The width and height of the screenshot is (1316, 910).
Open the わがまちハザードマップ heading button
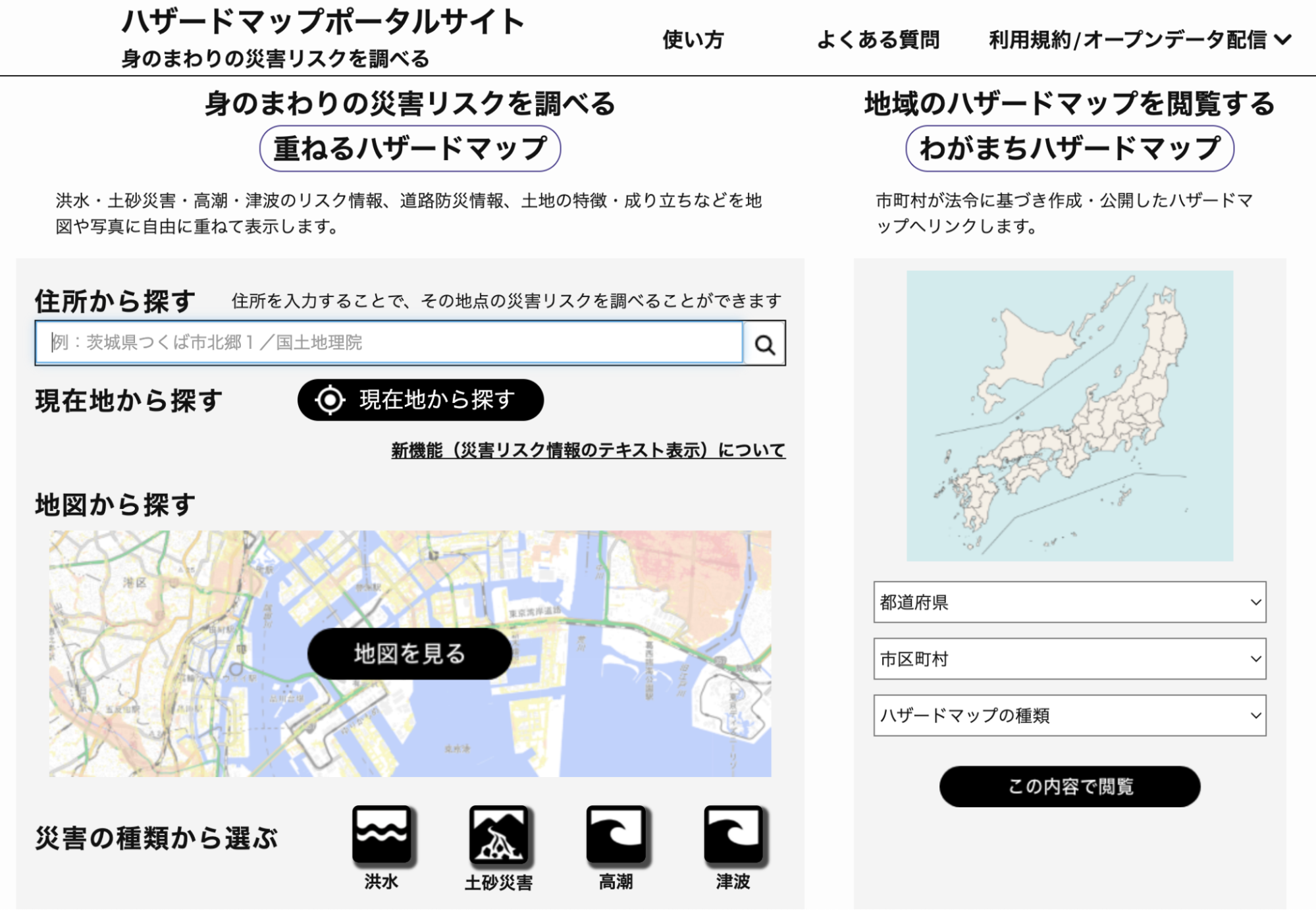(x=1069, y=149)
